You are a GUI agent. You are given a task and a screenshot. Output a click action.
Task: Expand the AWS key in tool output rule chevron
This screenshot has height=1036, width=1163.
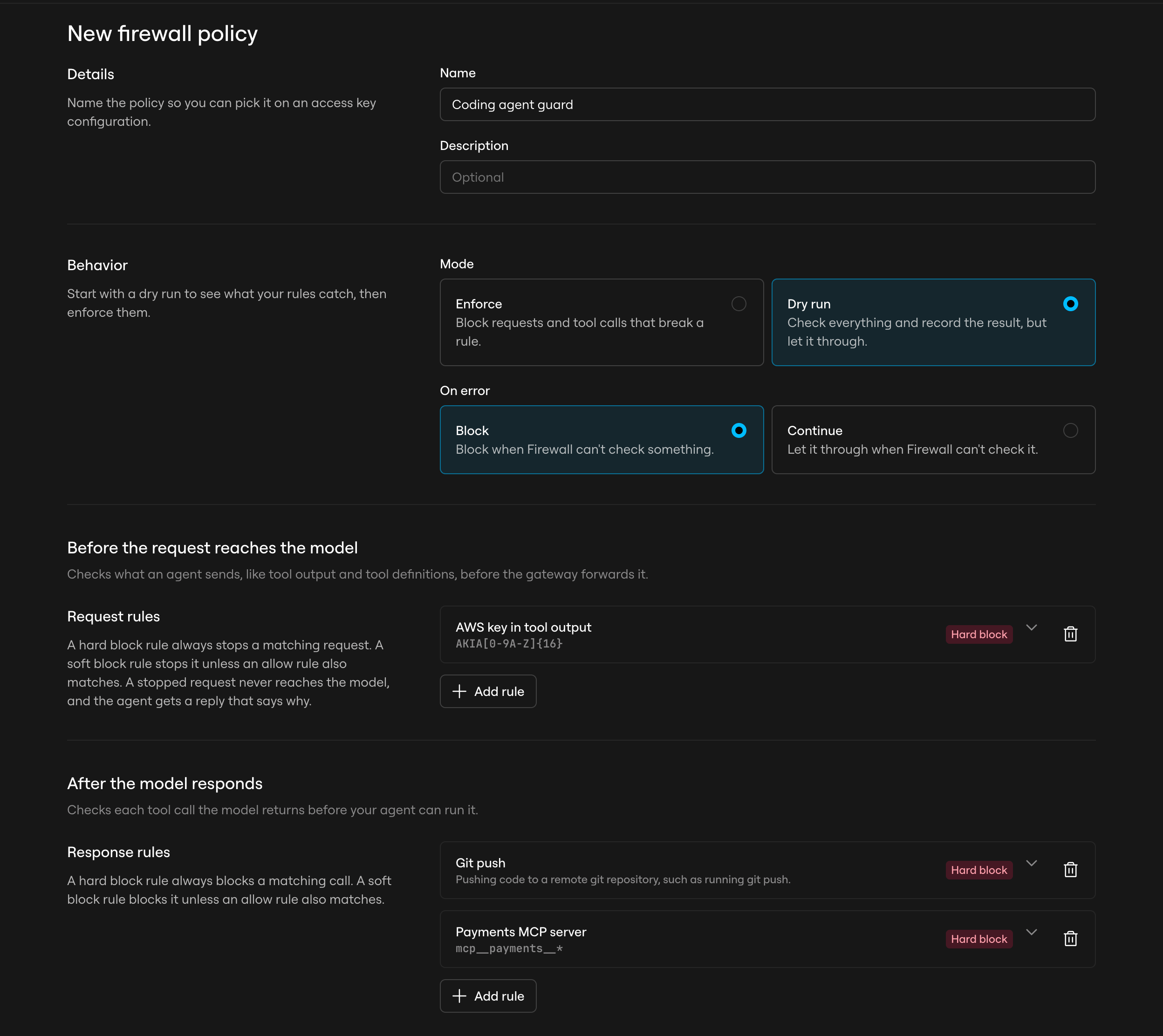1032,627
